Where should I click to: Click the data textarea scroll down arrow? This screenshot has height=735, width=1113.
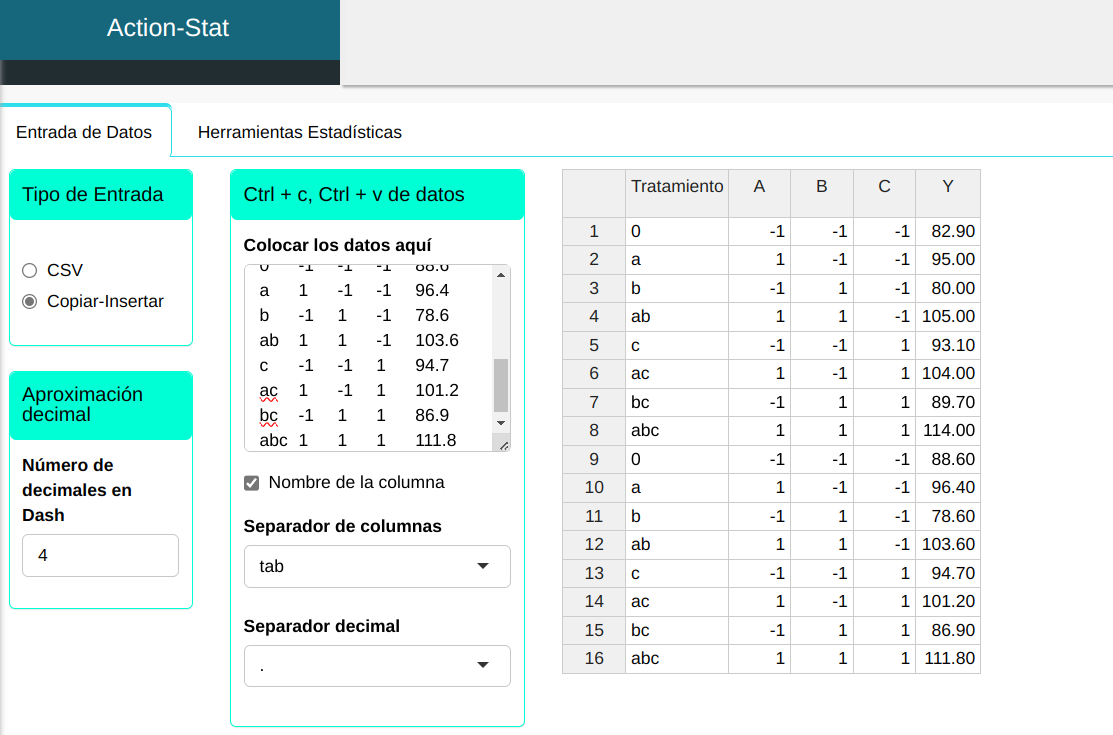pyautogui.click(x=501, y=423)
